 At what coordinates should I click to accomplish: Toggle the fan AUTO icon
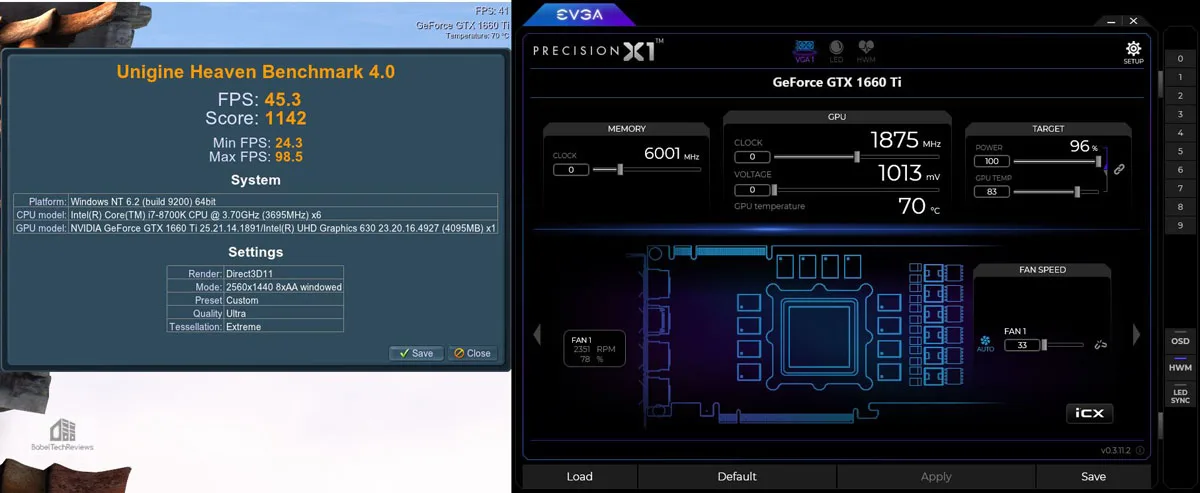point(985,343)
